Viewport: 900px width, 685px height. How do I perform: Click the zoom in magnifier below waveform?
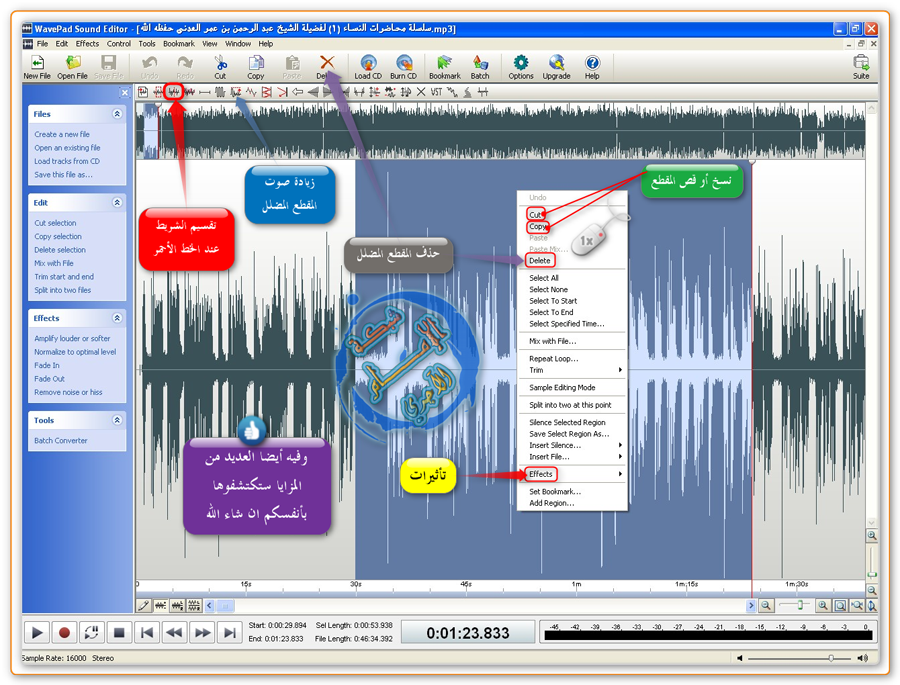pyautogui.click(x=823, y=605)
